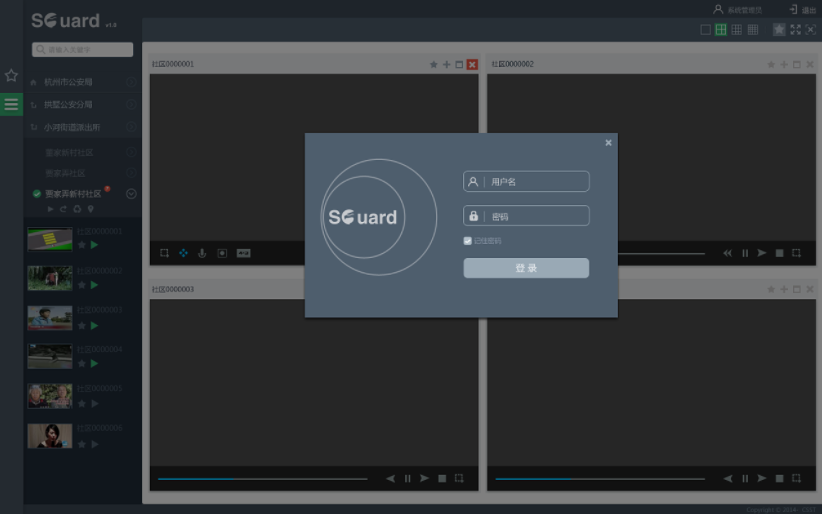822x514 pixels.
Task: Click the 退出 logout link
Action: tap(802, 9)
